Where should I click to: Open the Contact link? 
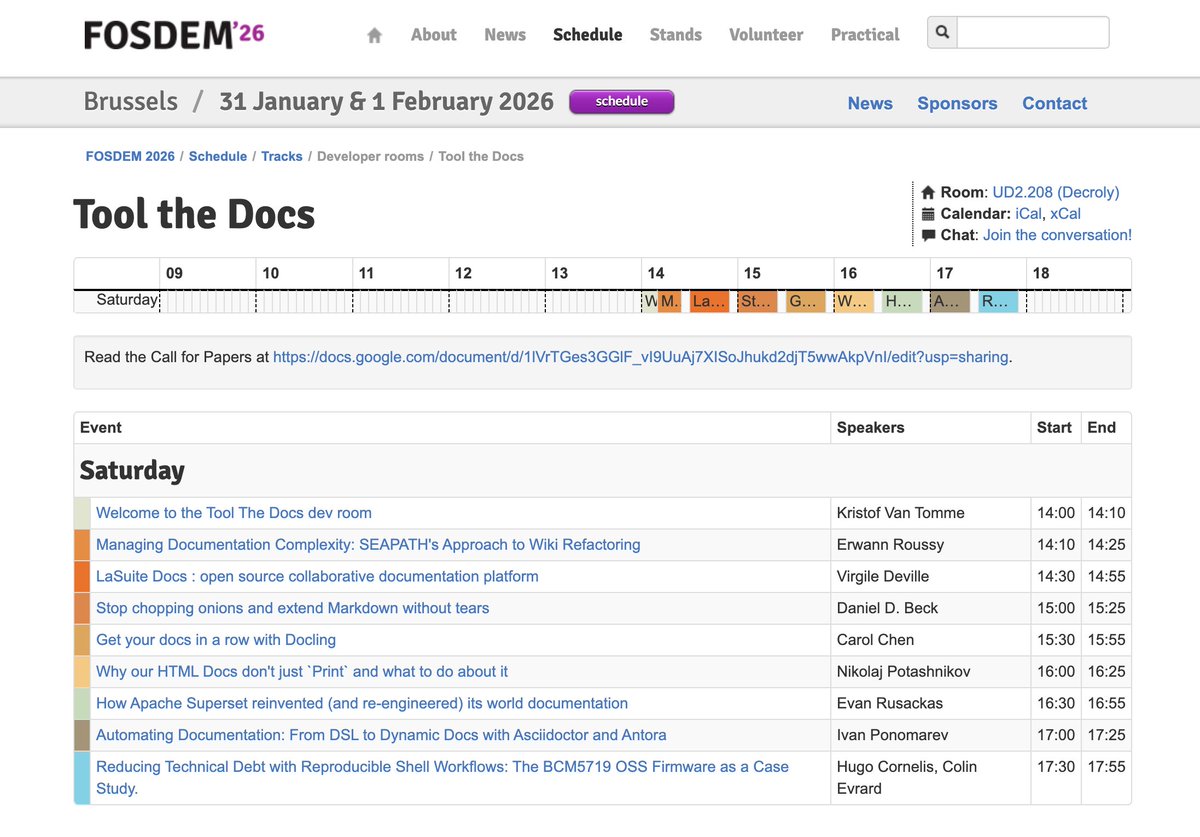[x=1054, y=103]
